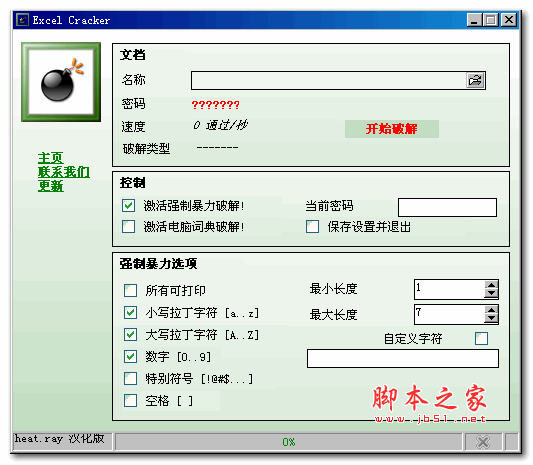Toggle 大写拉丁字符 [A..Z] checkbox

[x=131, y=335]
